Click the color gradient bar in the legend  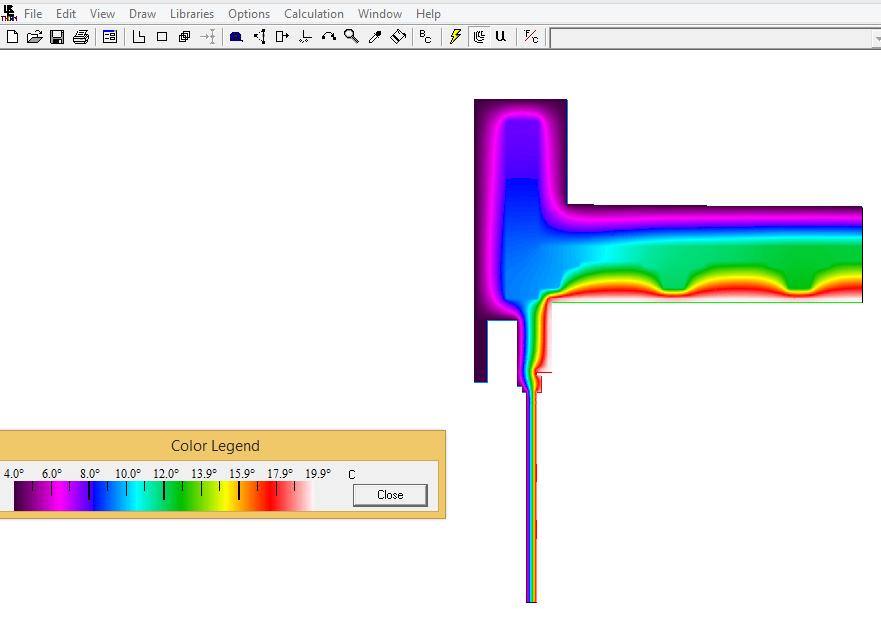point(164,496)
